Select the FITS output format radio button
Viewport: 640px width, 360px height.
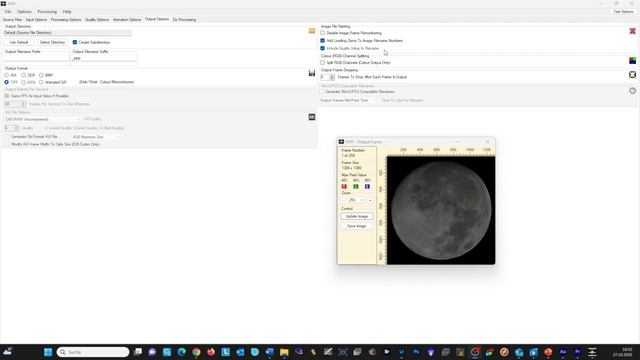pyautogui.click(x=24, y=82)
